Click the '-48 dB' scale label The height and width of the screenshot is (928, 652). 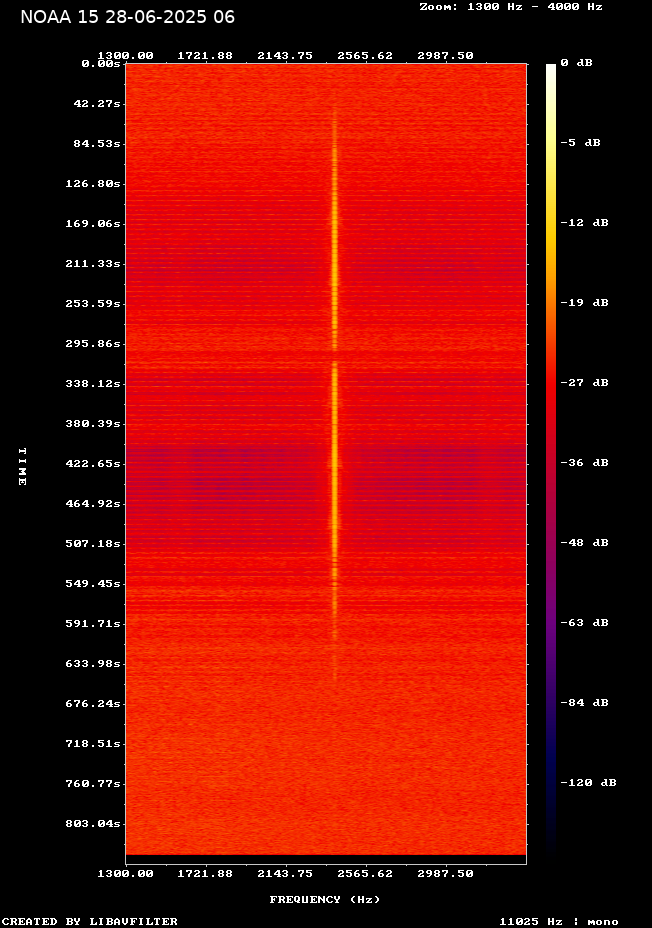pyautogui.click(x=585, y=543)
